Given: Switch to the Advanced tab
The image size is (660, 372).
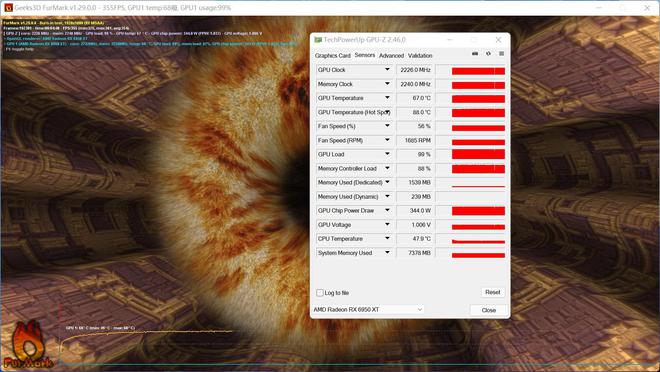Looking at the screenshot, I should [391, 56].
